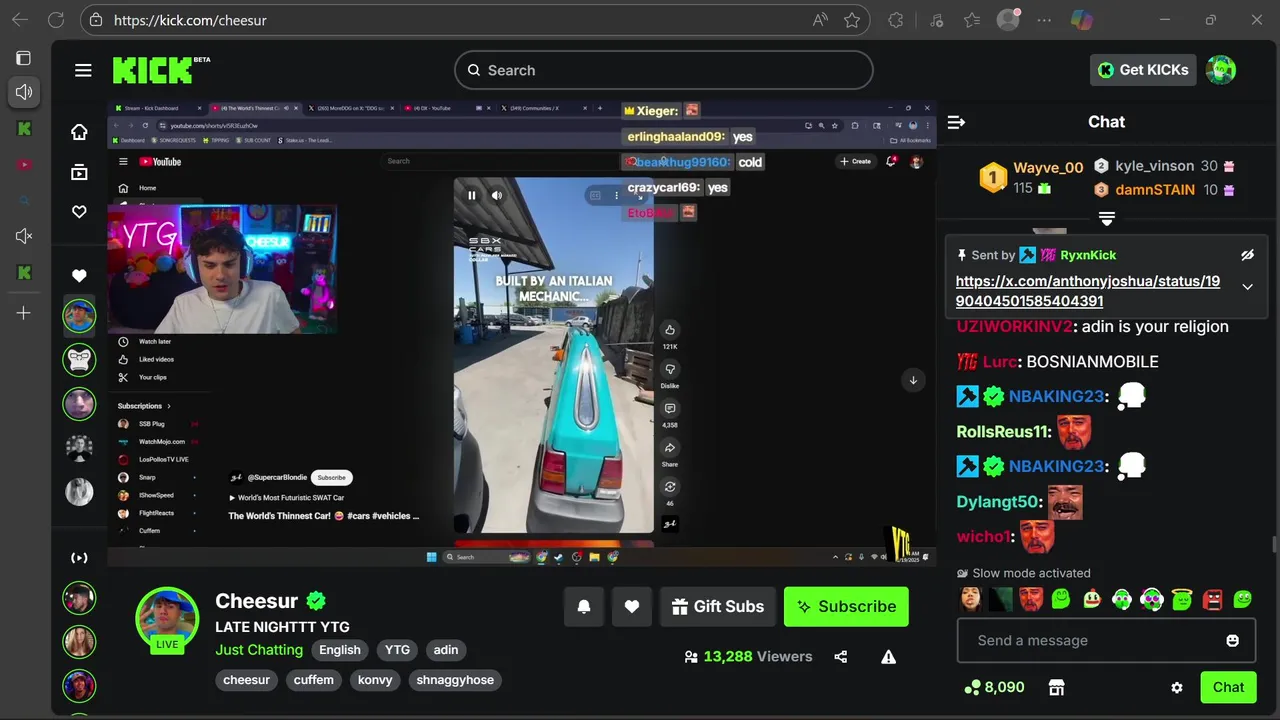Open Edge Copilot icon

pos(1081,20)
